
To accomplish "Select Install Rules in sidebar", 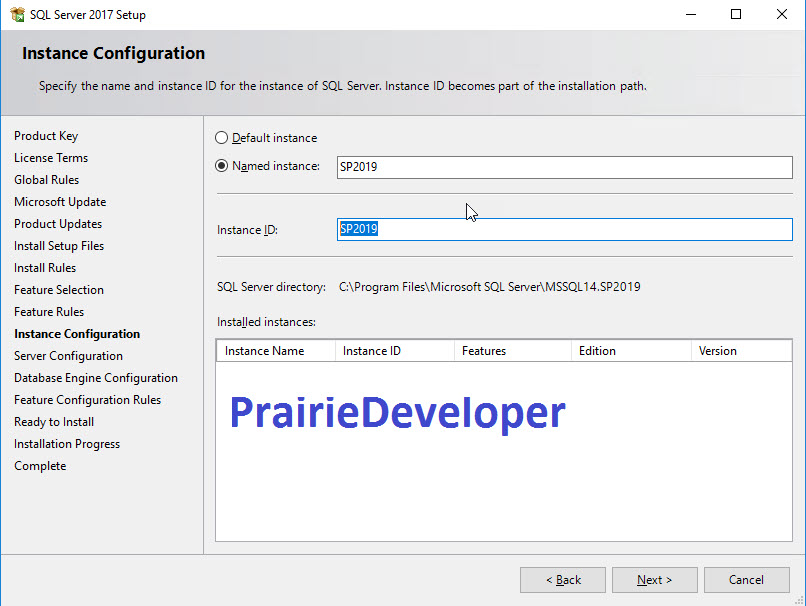I will pyautogui.click(x=45, y=268).
